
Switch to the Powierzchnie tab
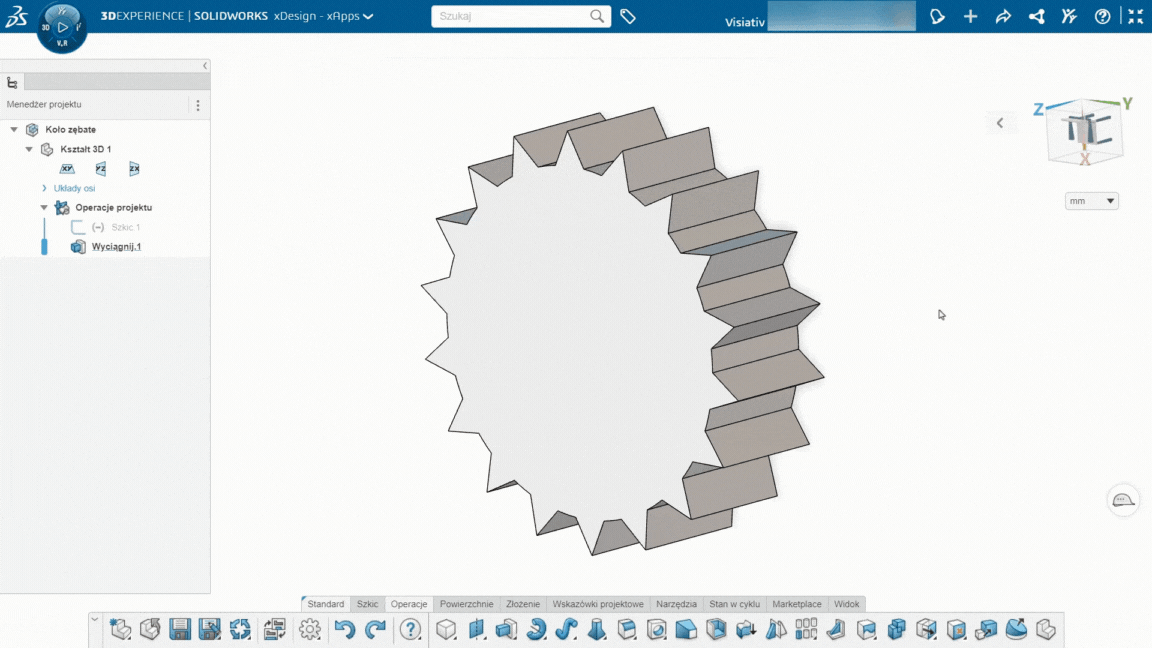tap(467, 604)
